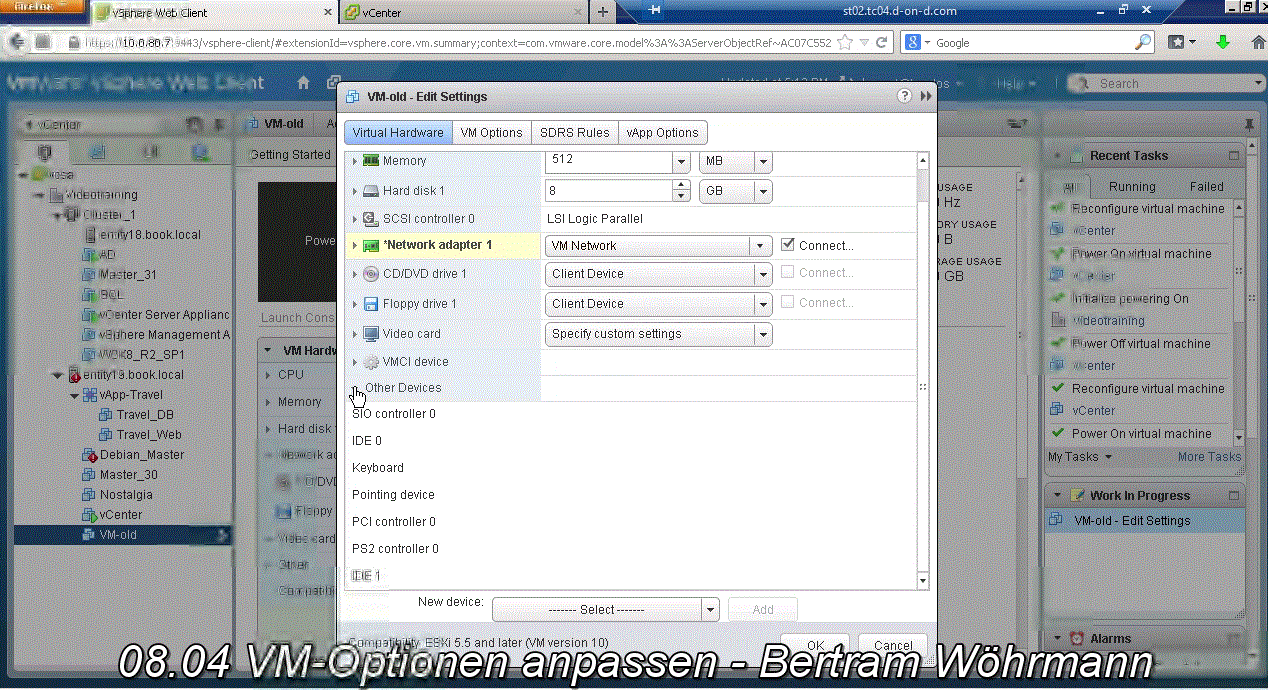Expand the Network adapter 1 row

[354, 245]
